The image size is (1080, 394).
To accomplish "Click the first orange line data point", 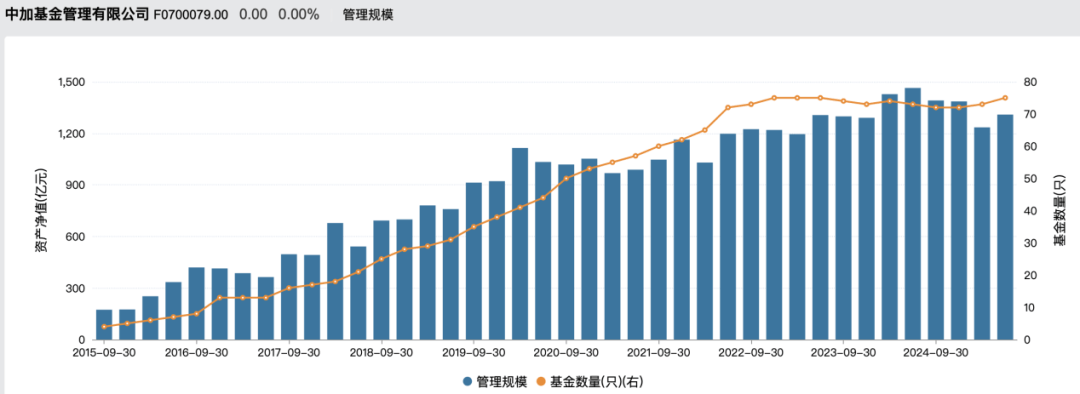I will 104,326.
